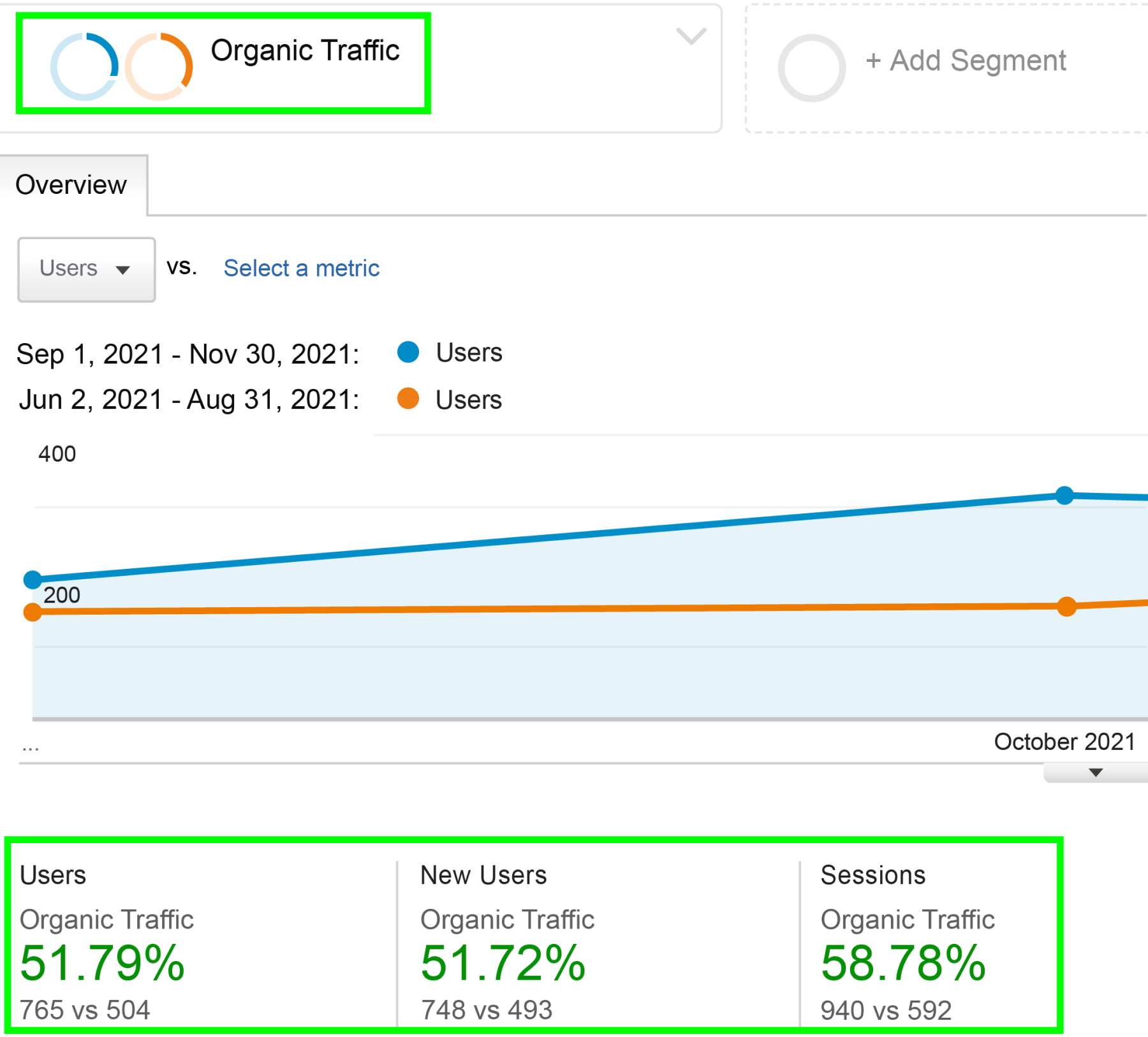The width and height of the screenshot is (1148, 1037).
Task: Open the Users metric dropdown
Action: tap(87, 269)
